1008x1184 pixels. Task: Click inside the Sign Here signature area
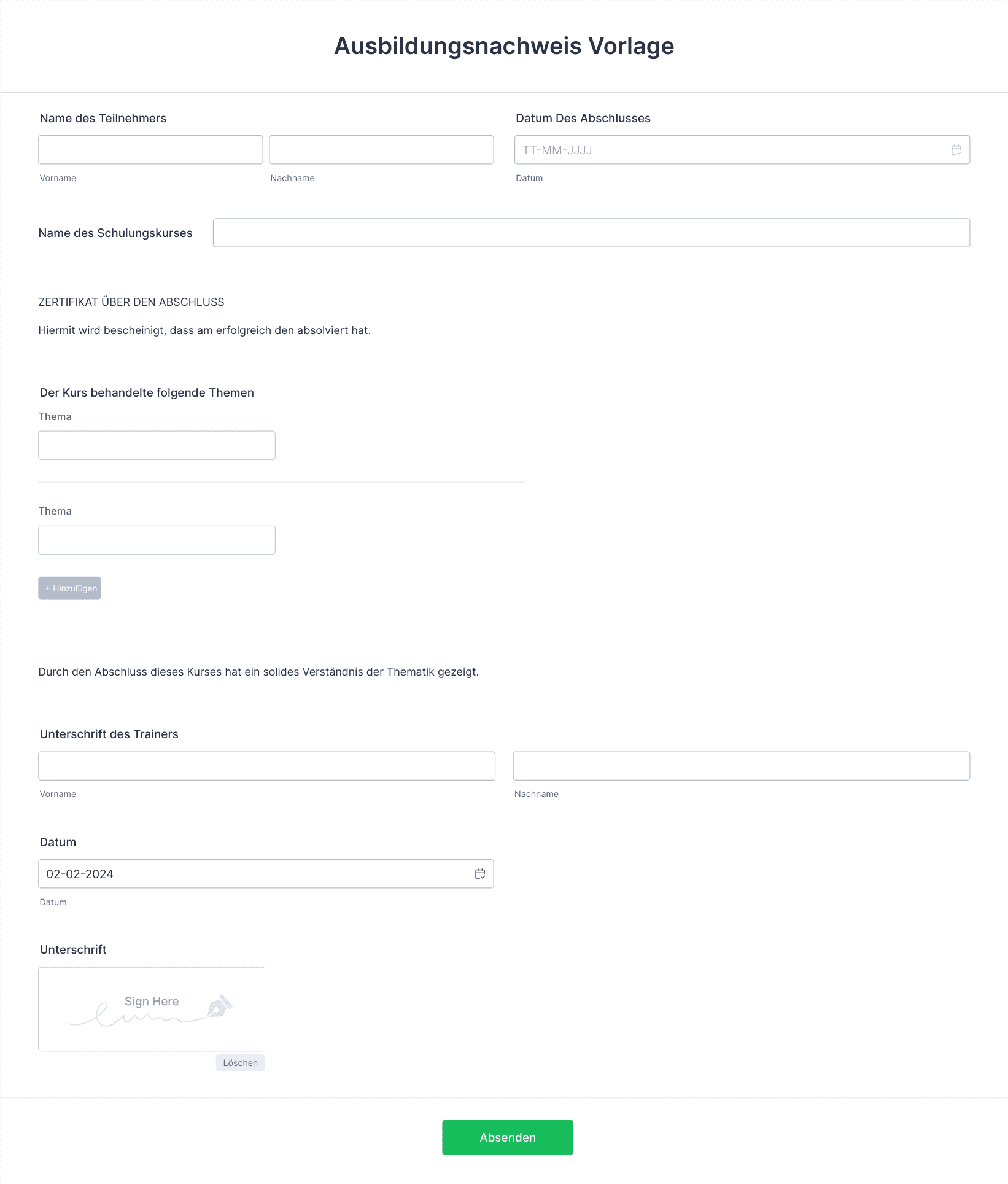[x=152, y=1009]
